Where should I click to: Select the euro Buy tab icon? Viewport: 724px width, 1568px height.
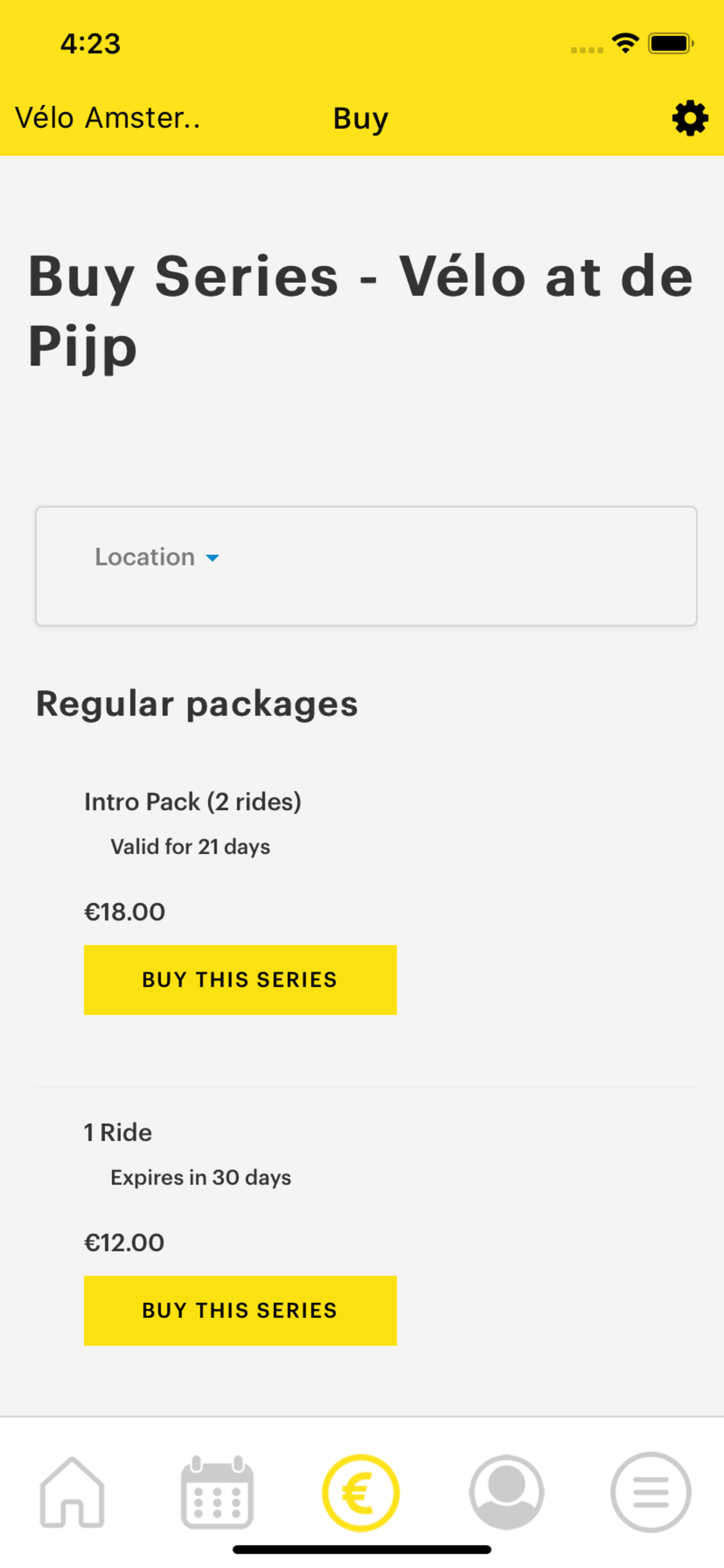coord(361,1492)
